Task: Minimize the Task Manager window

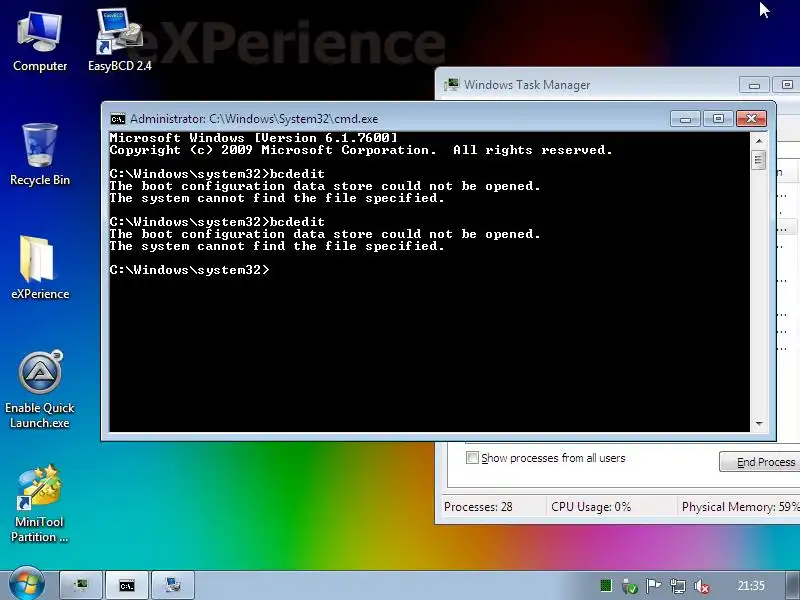Action: coord(754,85)
